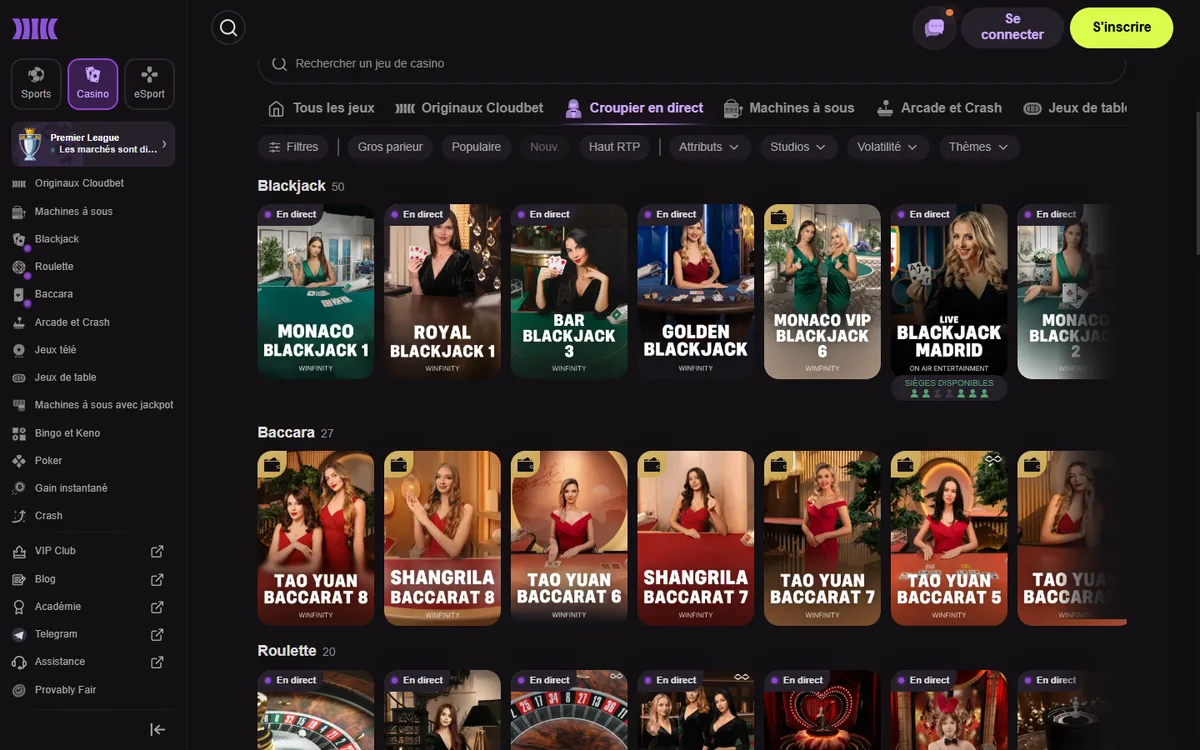Image resolution: width=1200 pixels, height=750 pixels.
Task: Click the Jeux télé sidebar icon
Action: tap(18, 350)
